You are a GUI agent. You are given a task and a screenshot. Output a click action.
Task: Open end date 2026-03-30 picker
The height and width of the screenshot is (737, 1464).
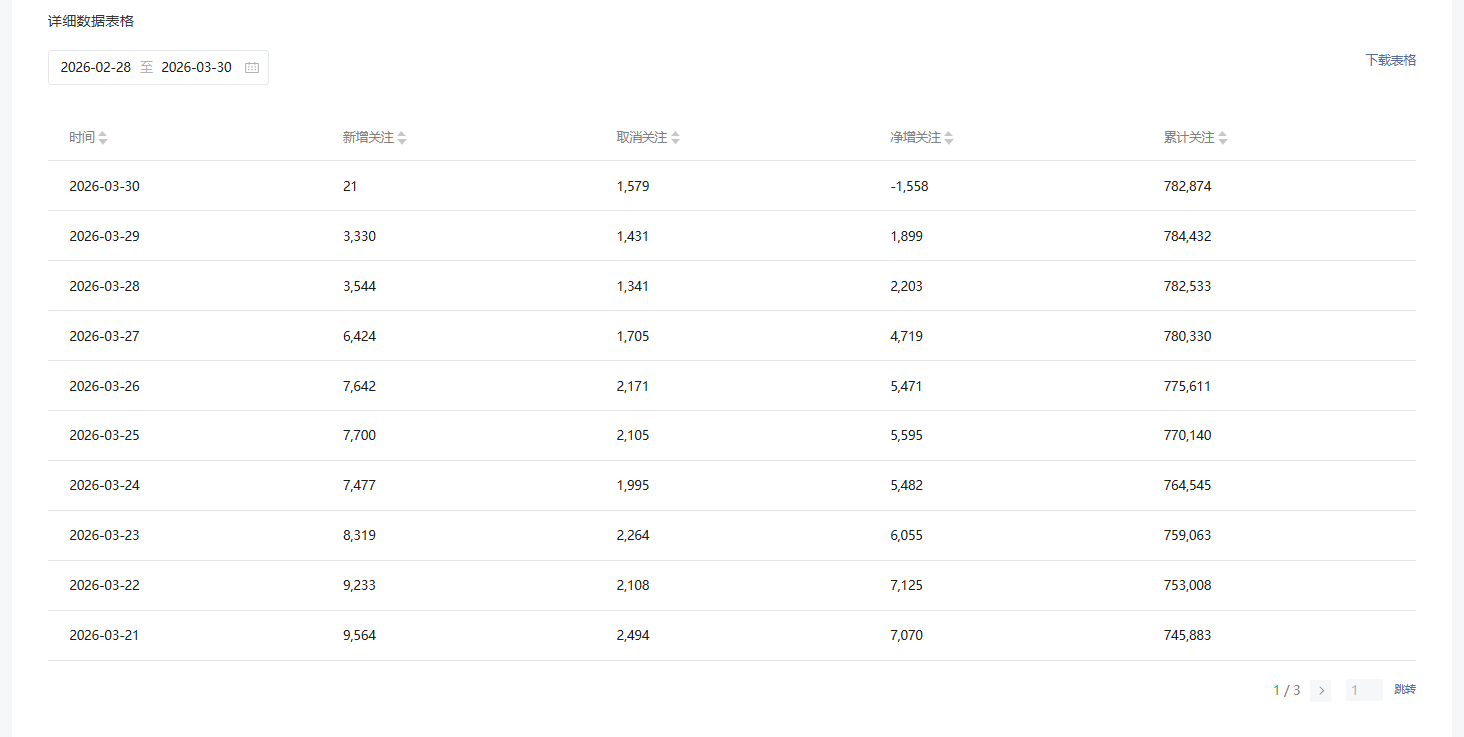196,68
